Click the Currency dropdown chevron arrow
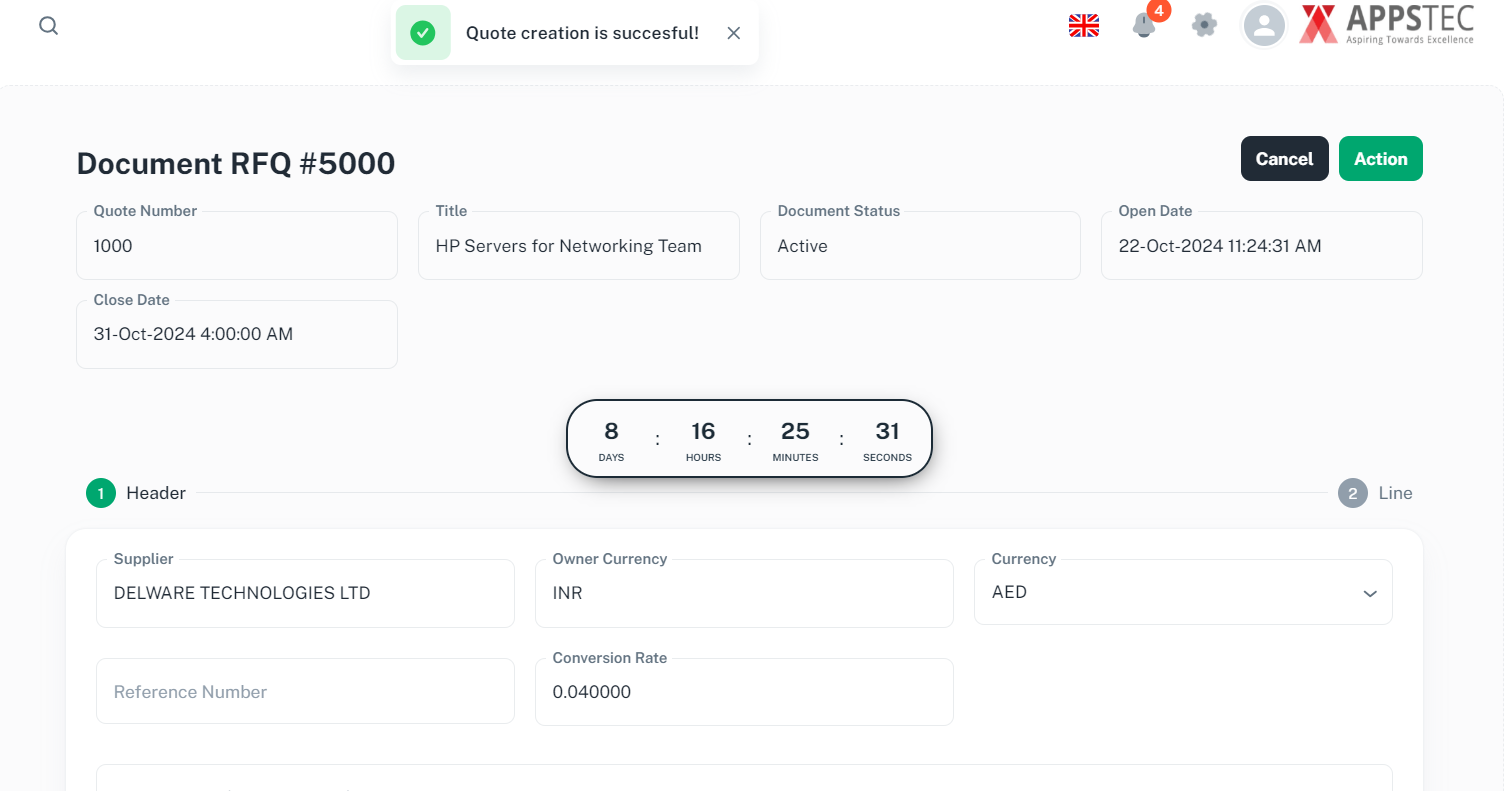 (1369, 594)
